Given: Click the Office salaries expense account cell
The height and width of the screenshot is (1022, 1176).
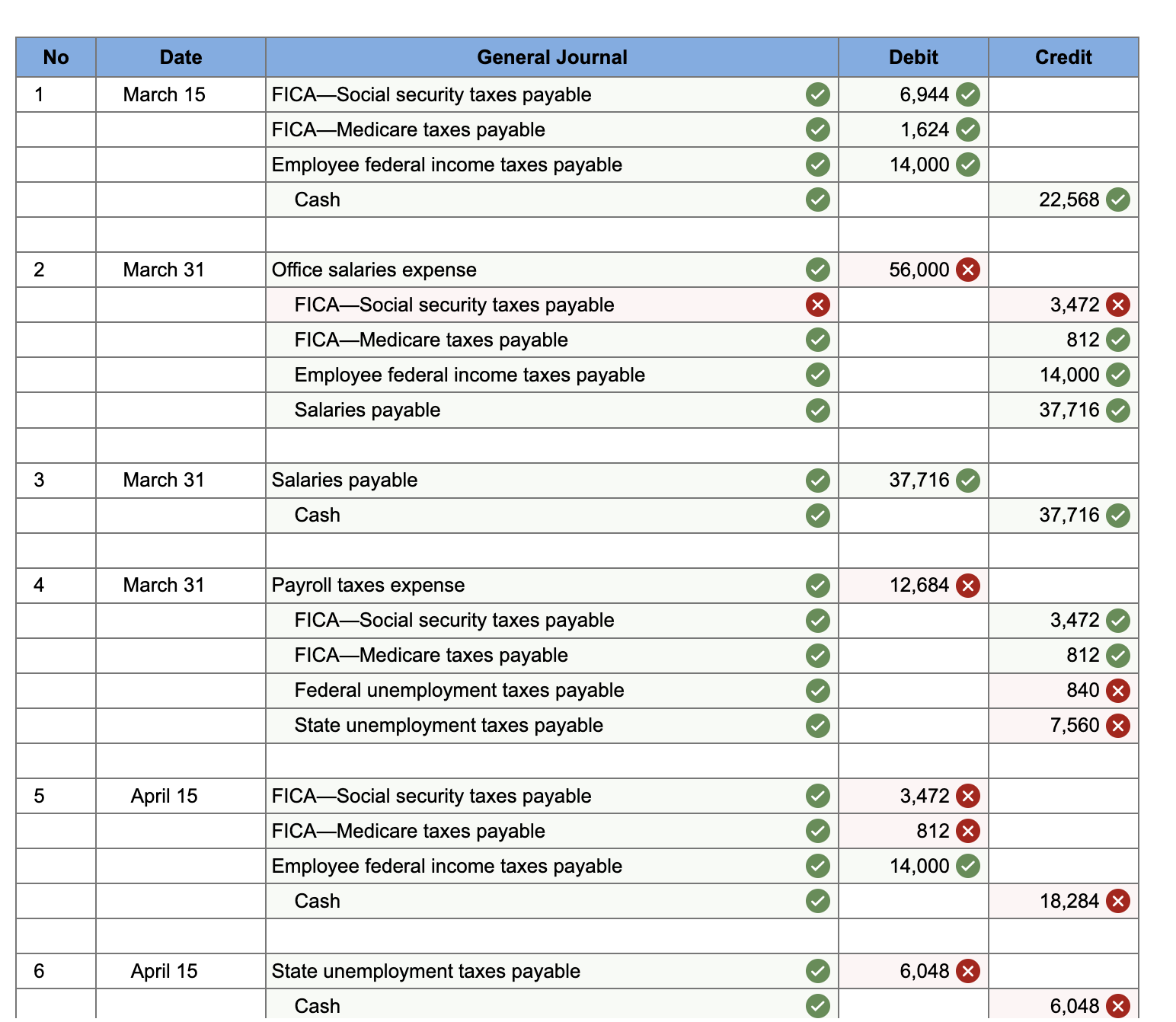Looking at the screenshot, I should [x=373, y=269].
